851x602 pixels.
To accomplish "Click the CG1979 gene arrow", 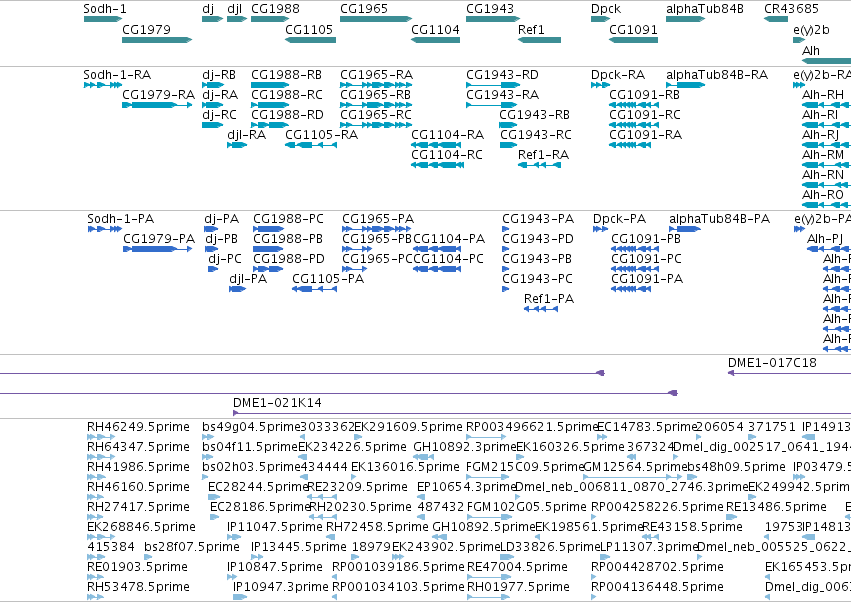I will tap(157, 40).
